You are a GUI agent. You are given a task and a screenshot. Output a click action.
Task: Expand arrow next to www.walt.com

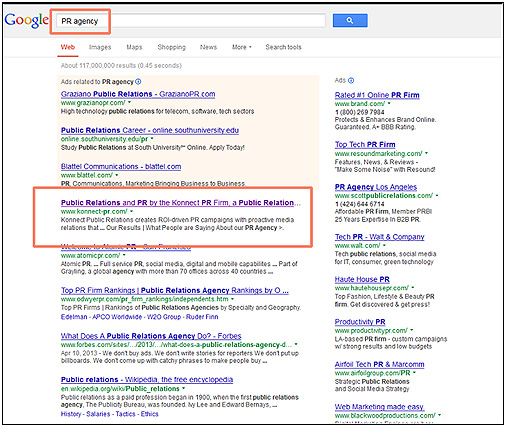click(384, 245)
